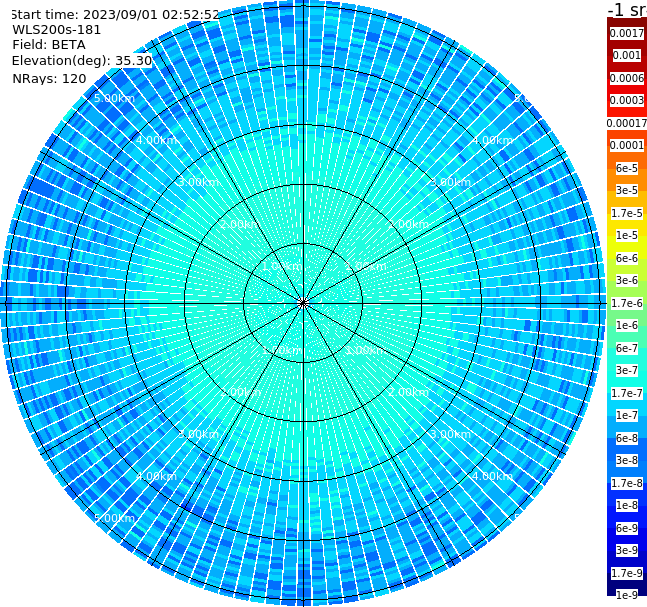647x607 pixels.
Task: Click the 1e-7 colorbar tick label
Action: click(x=627, y=415)
